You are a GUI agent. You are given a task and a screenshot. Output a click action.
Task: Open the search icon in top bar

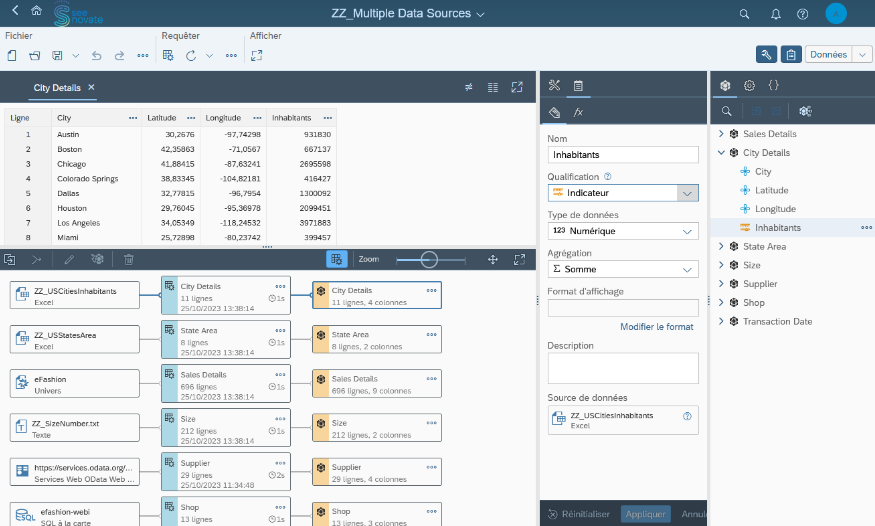[744, 14]
